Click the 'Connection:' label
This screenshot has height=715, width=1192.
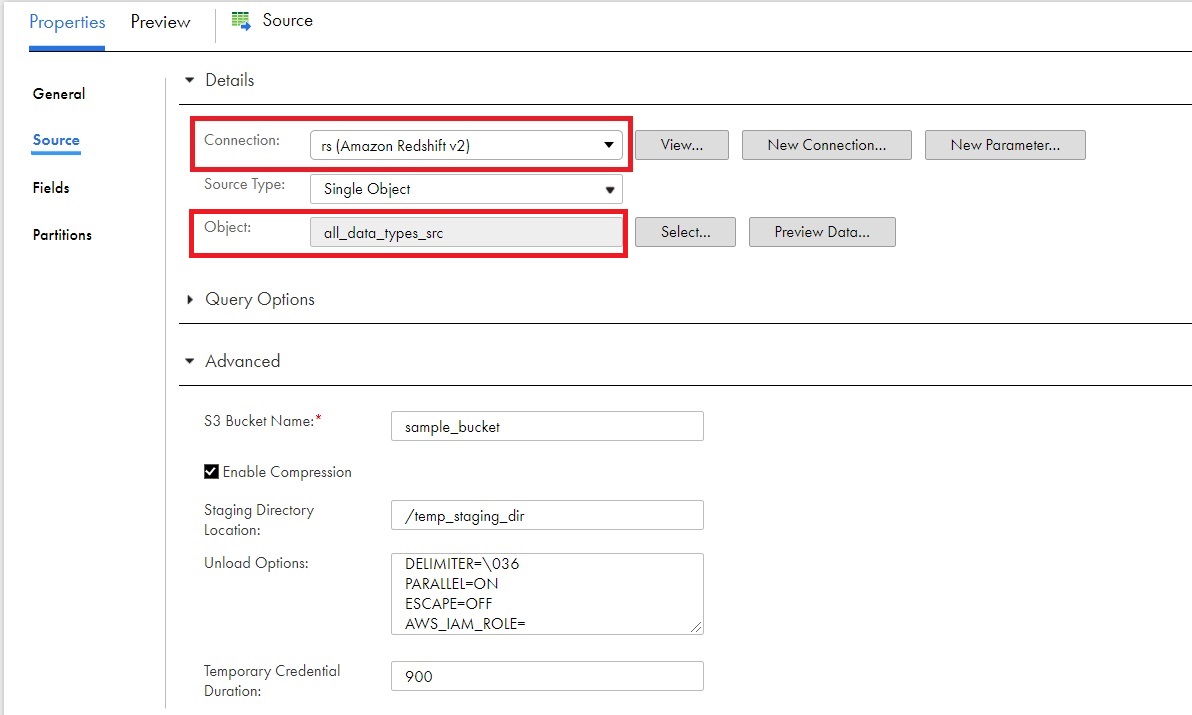[x=242, y=141]
